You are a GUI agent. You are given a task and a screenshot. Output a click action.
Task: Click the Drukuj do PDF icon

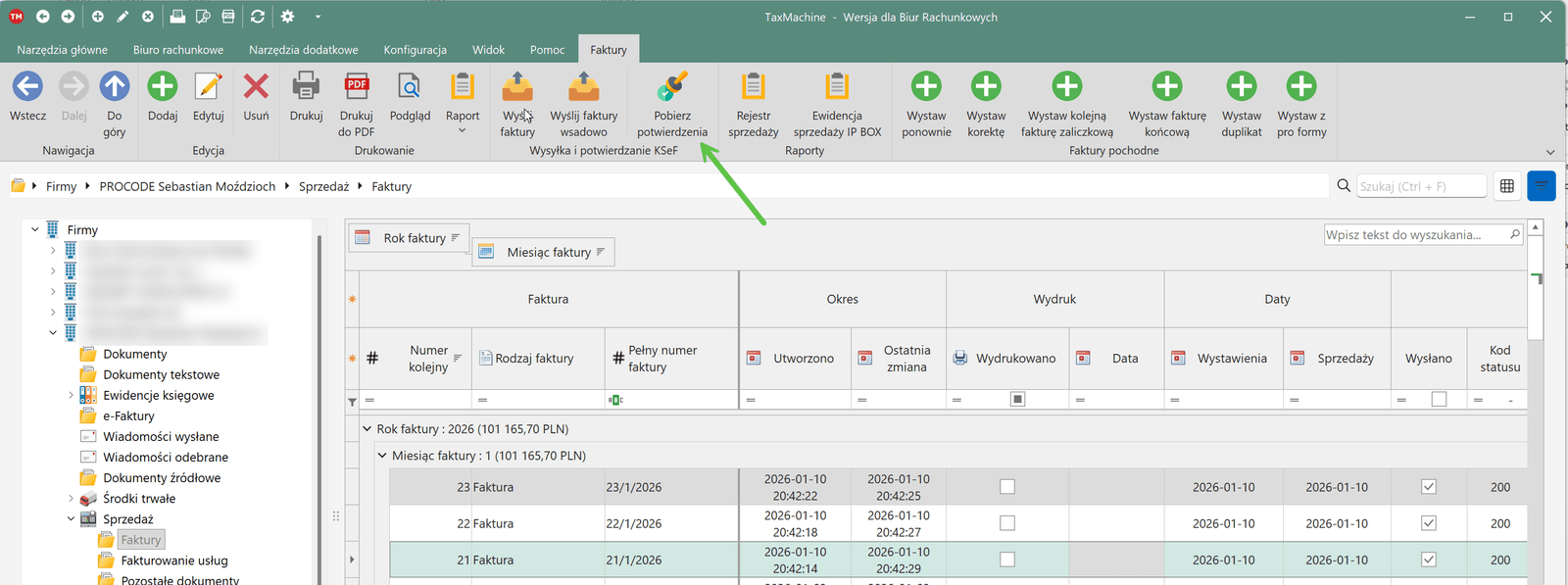[x=357, y=88]
